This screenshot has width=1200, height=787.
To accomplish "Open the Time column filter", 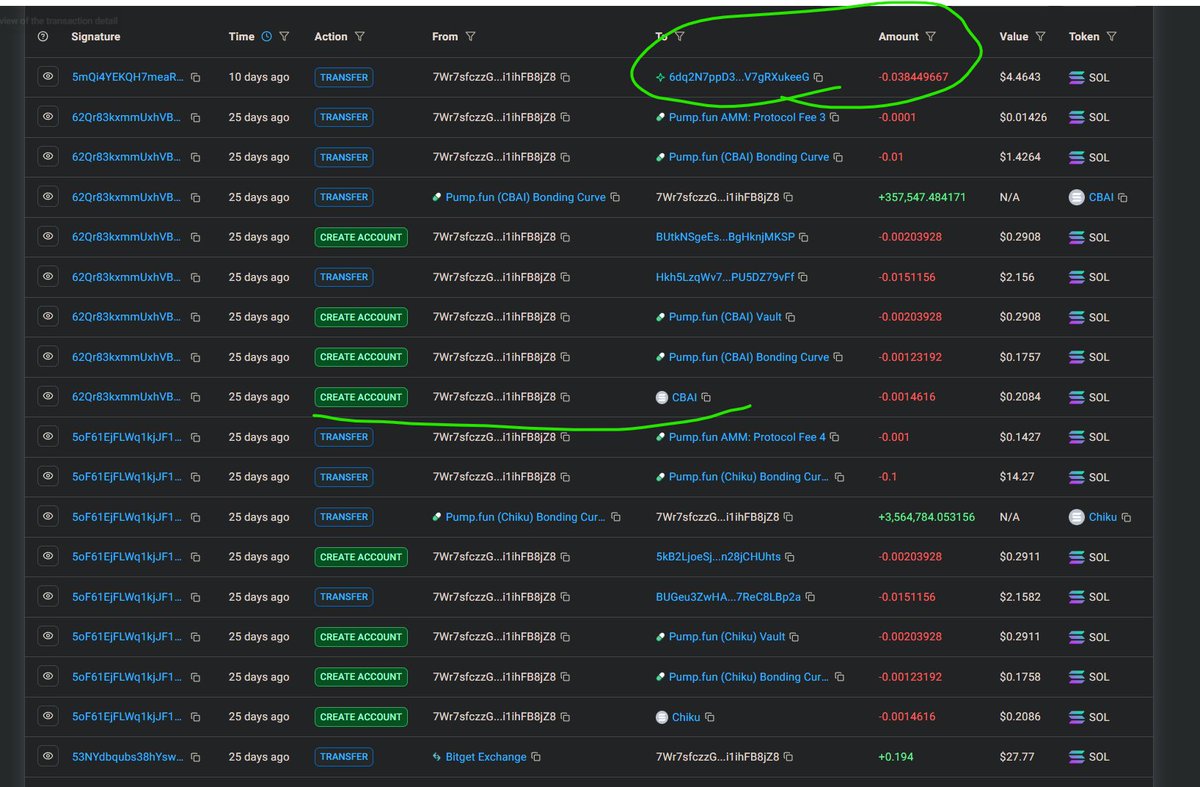I will 284,37.
